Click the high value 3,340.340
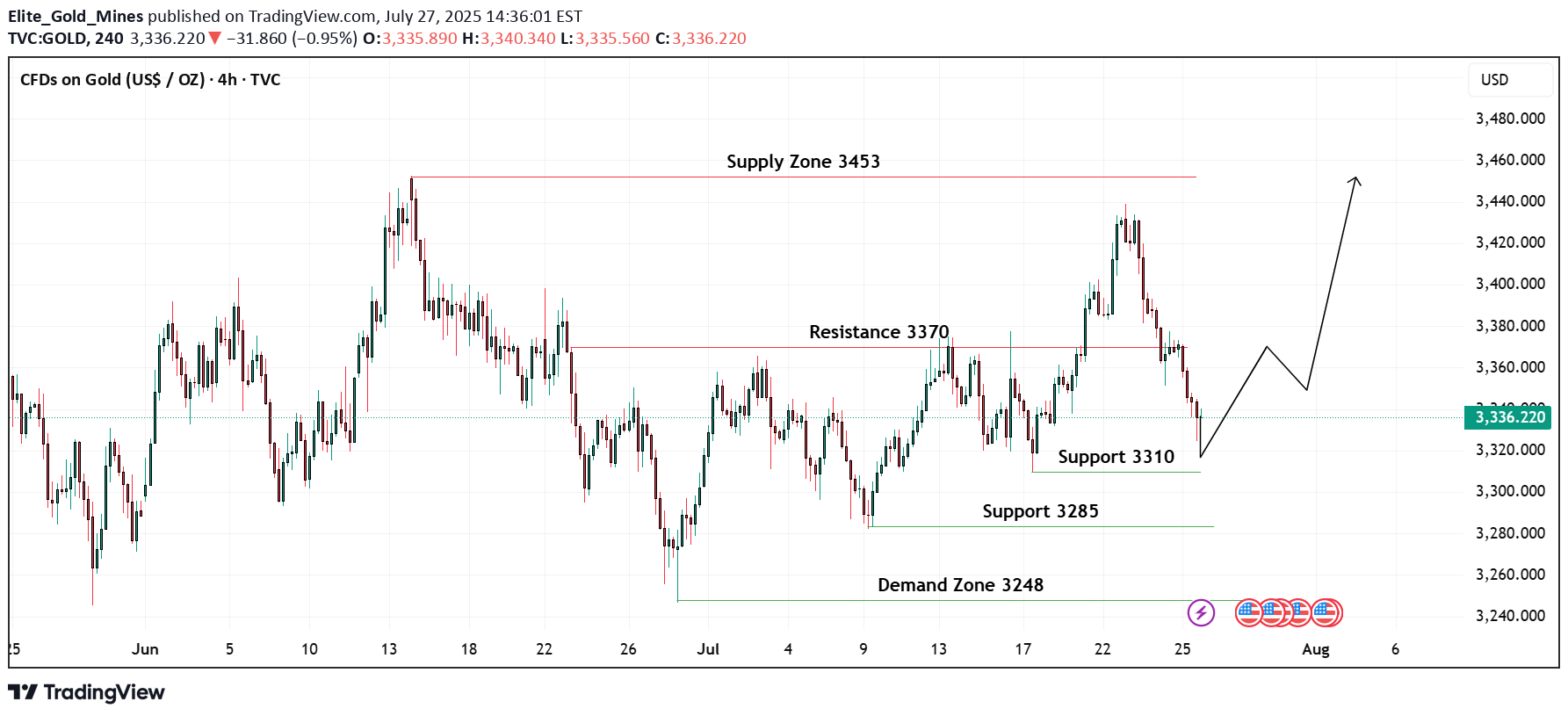The image size is (1568, 716). 517,39
